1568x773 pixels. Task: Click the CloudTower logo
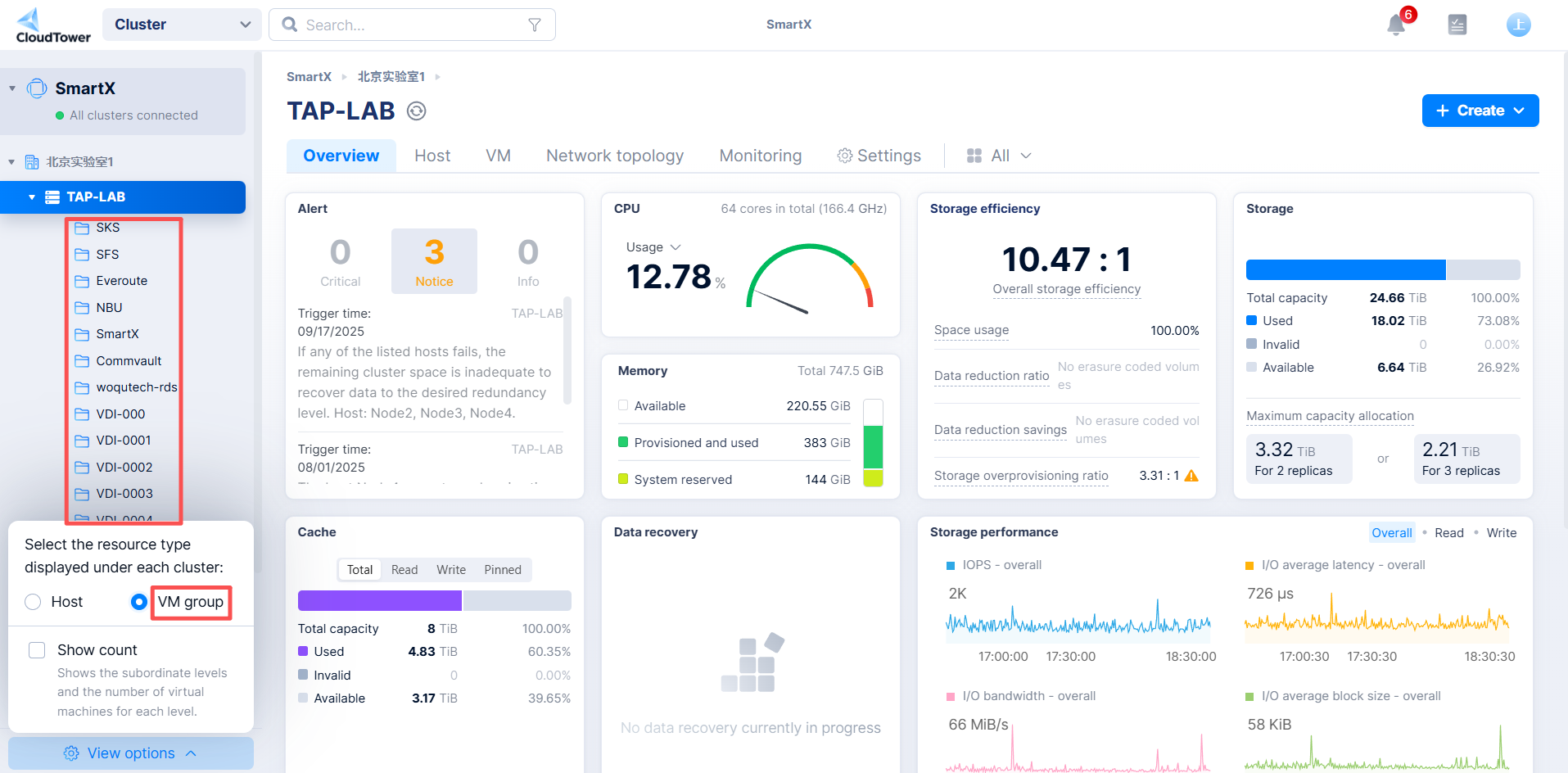point(52,25)
